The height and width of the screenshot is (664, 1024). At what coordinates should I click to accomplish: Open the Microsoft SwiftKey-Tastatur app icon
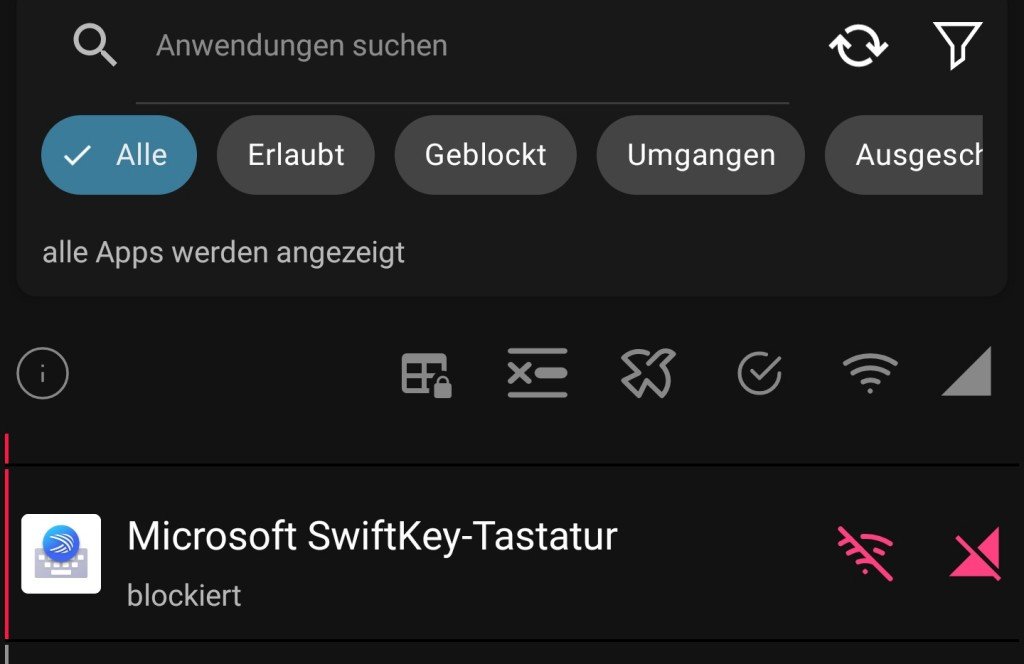pos(61,553)
